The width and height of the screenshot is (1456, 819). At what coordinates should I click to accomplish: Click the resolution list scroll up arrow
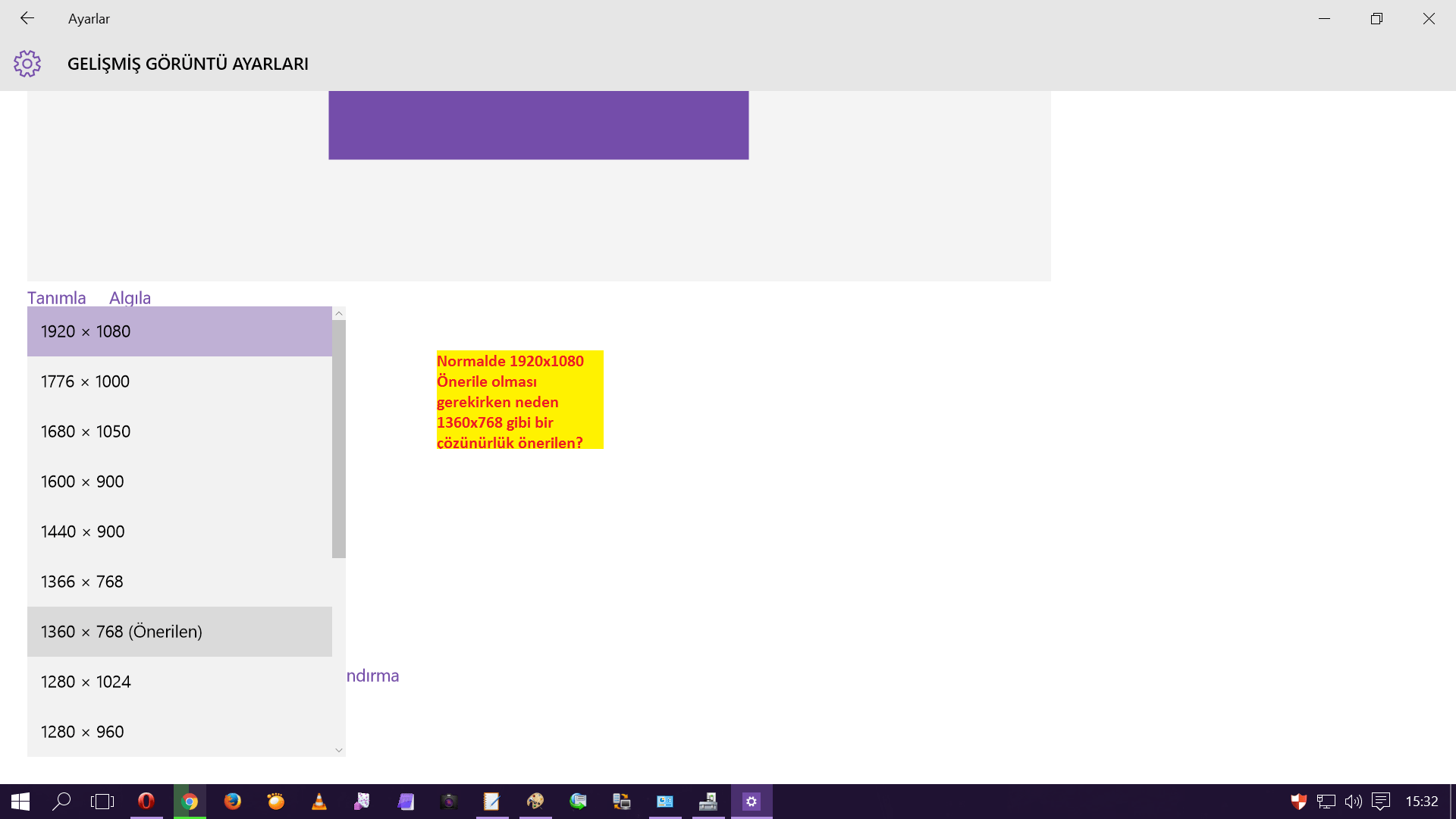(339, 313)
